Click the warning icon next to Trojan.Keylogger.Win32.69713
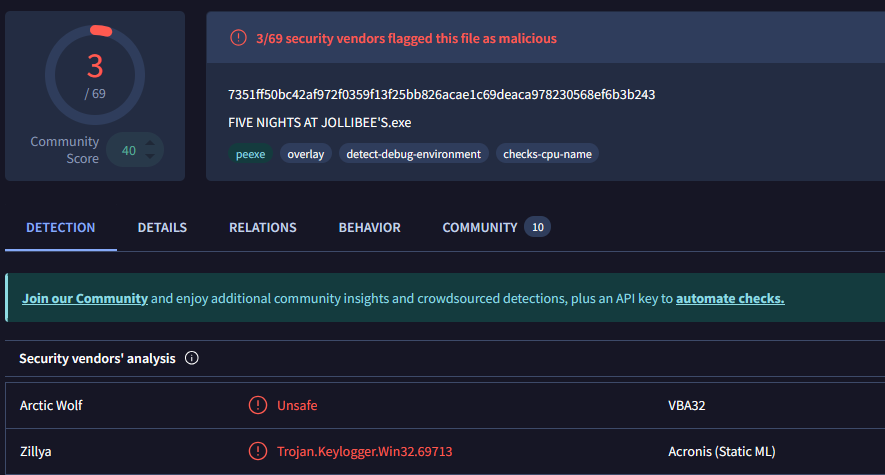Screen dimensions: 885x475 [x=258, y=451]
